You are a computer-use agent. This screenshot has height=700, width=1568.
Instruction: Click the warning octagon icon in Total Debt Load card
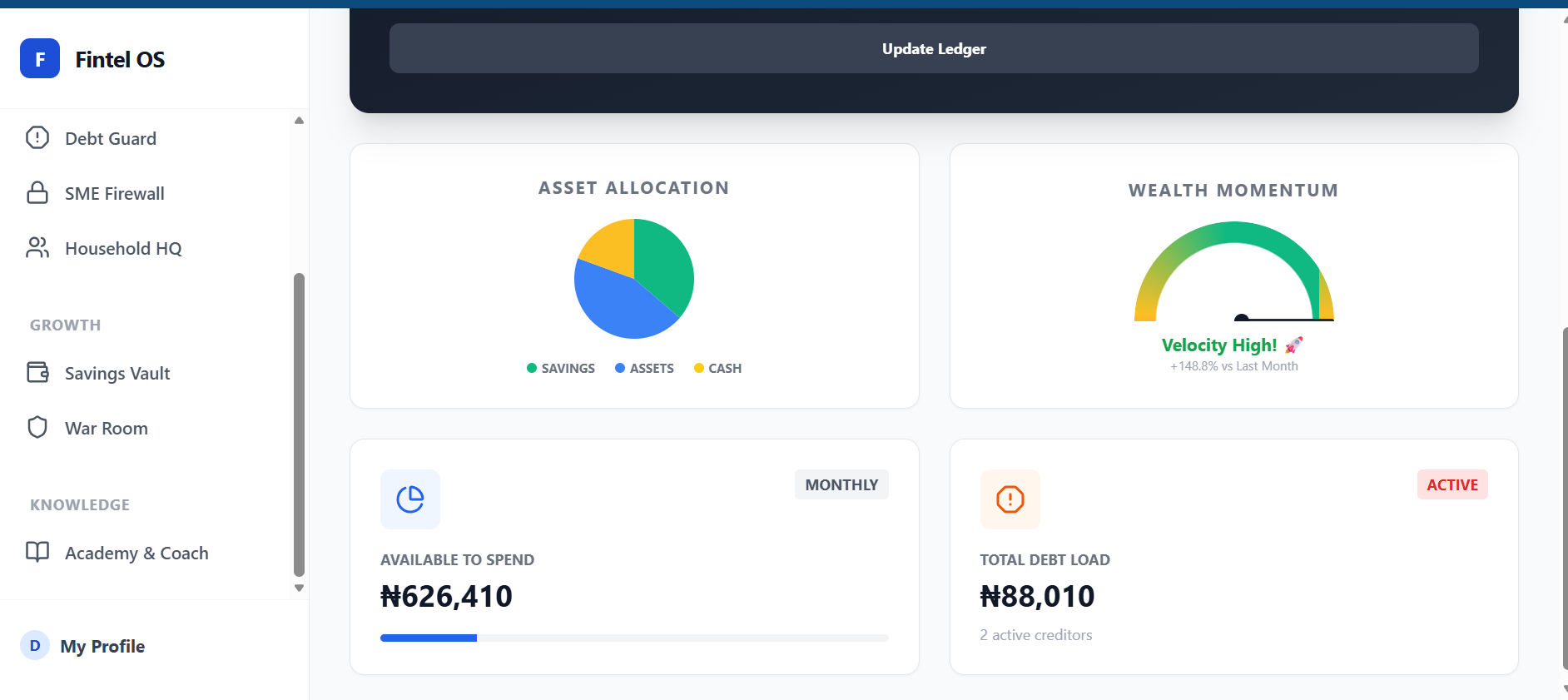click(x=1010, y=499)
